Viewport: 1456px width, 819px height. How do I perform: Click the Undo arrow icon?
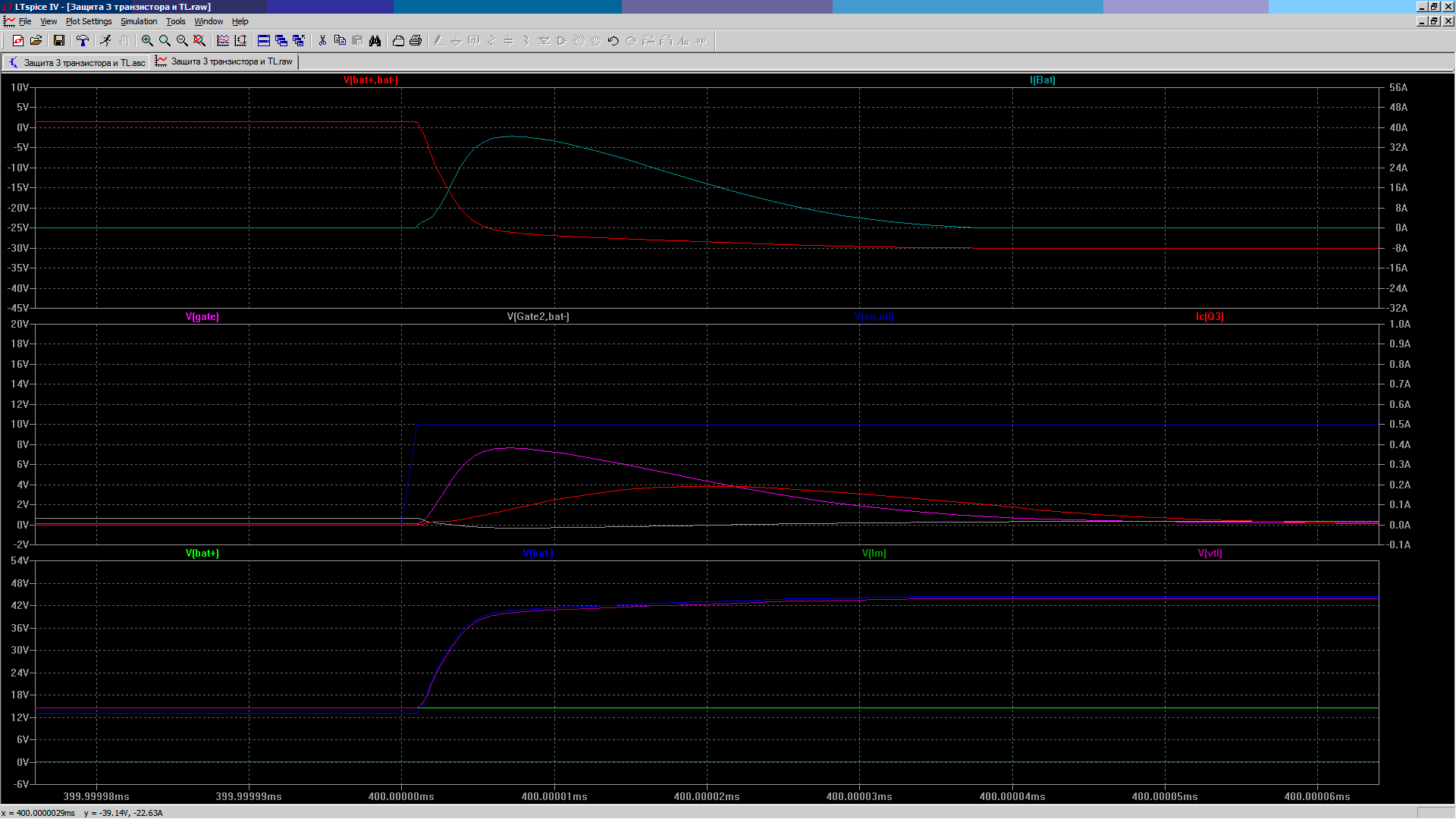[613, 41]
